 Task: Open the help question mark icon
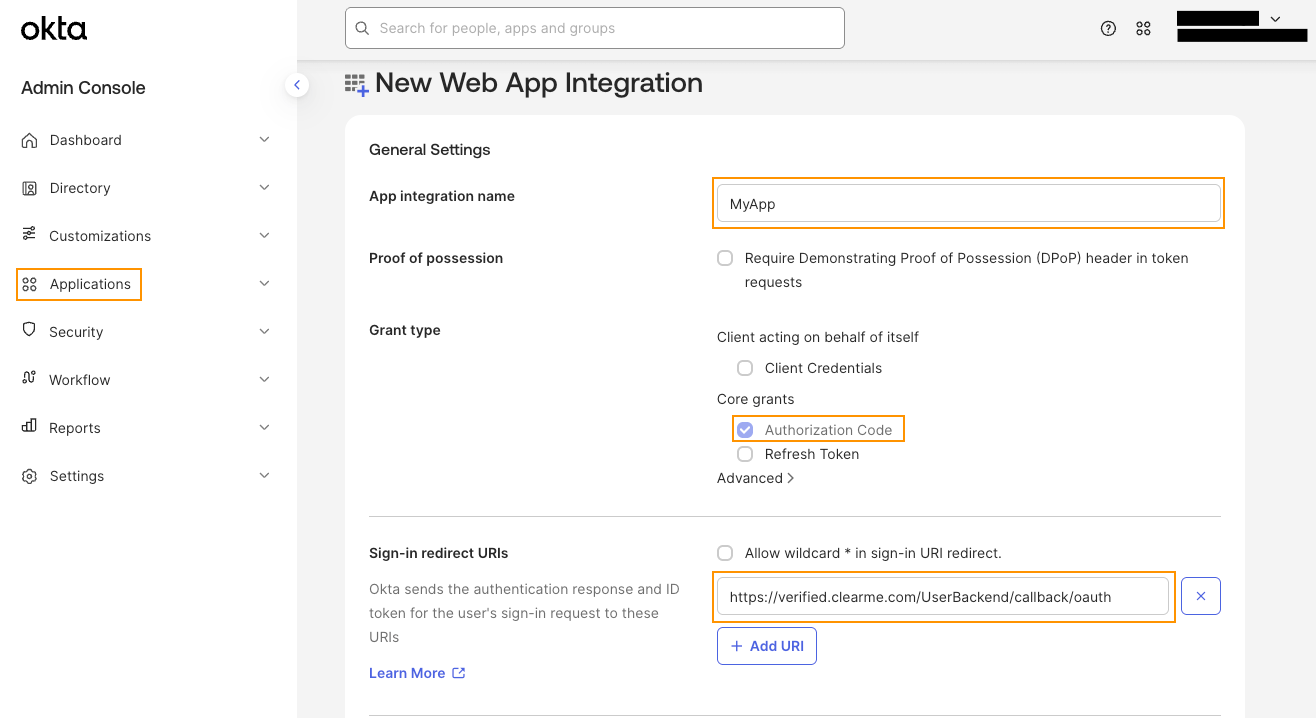(x=1108, y=29)
